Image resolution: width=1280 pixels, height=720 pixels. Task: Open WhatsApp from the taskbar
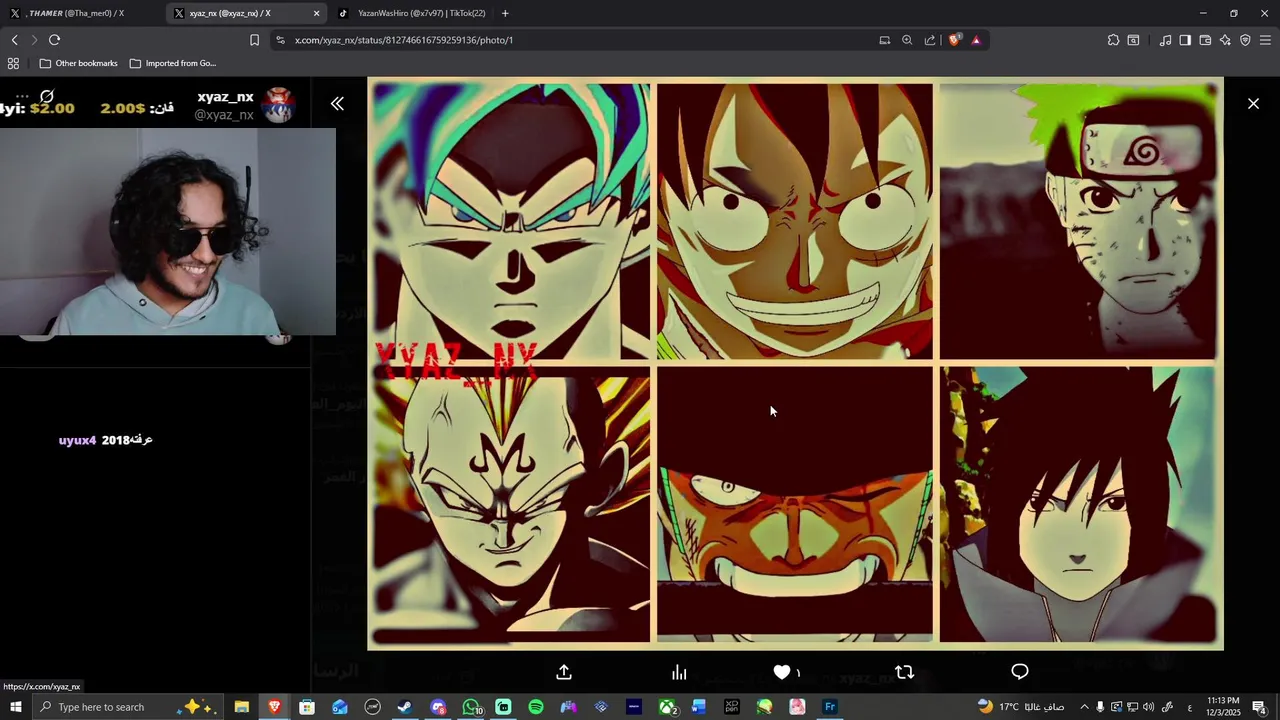(471, 707)
